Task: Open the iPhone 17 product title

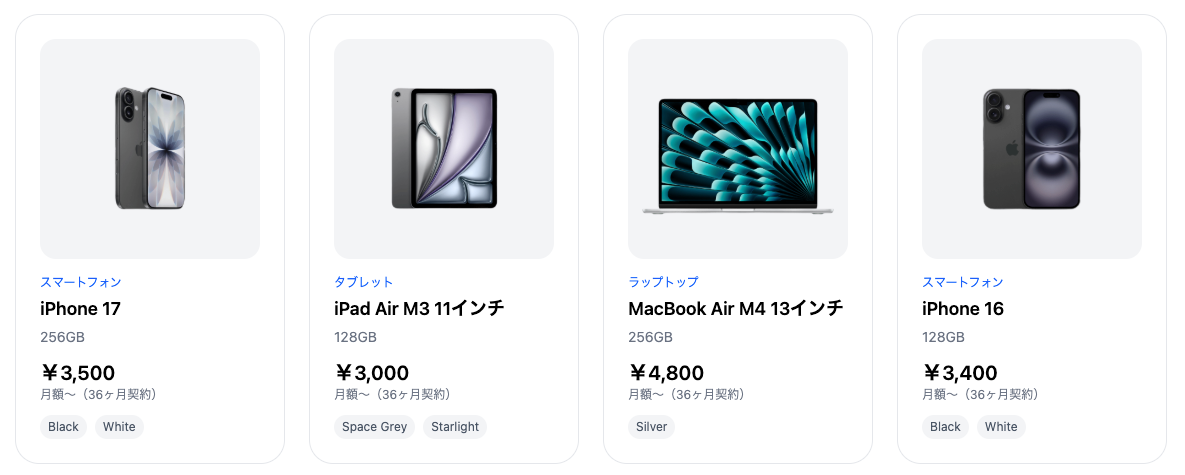Action: [80, 309]
